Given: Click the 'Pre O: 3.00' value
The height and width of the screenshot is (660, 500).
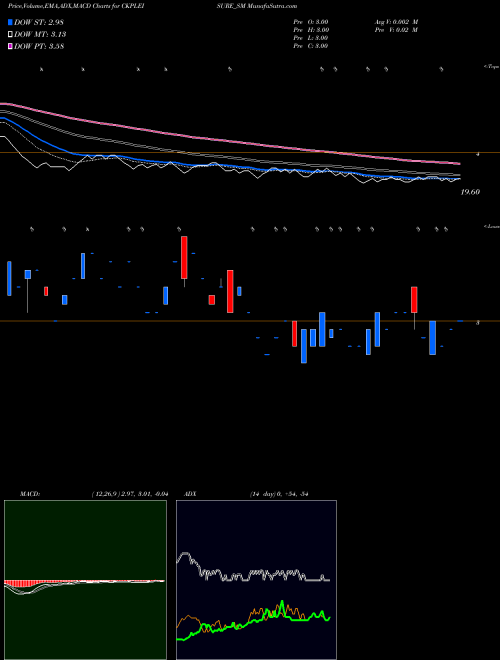Looking at the screenshot, I should pos(311,22).
